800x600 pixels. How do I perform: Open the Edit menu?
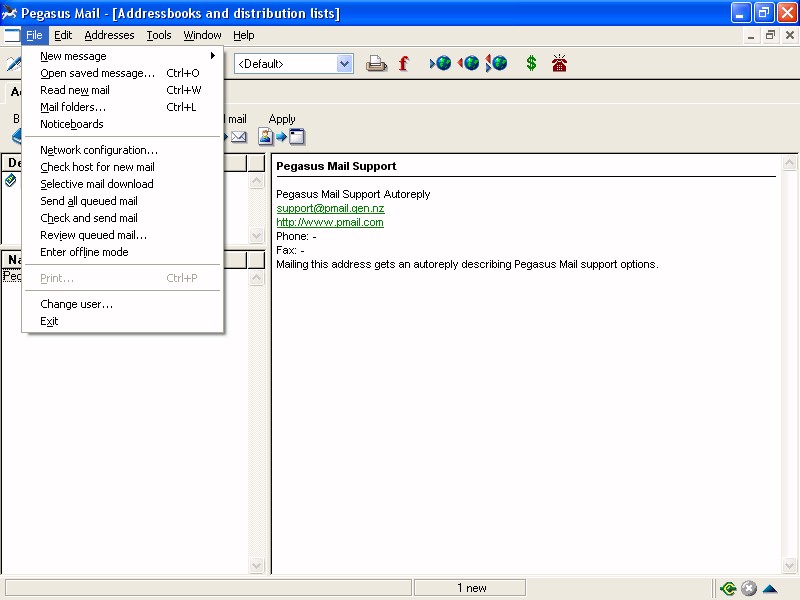(63, 35)
